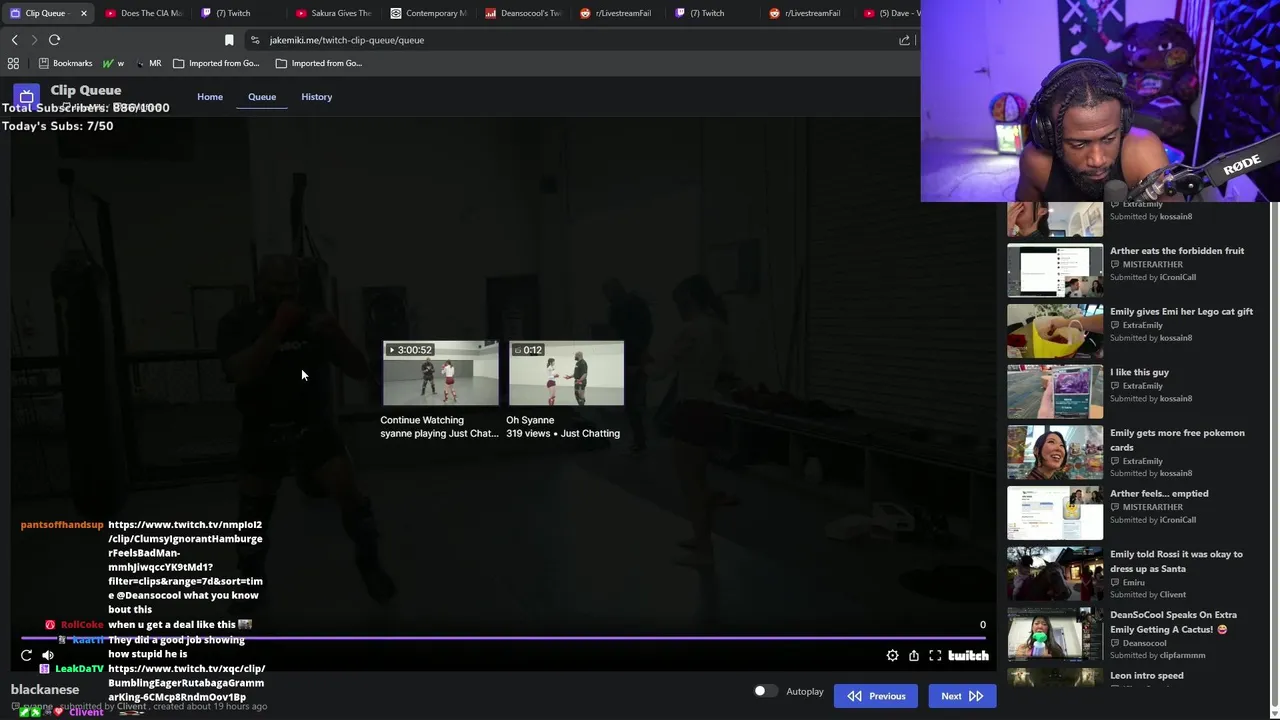Screen dimensions: 1280x720
Task: Select the Queue navigation tab
Action: point(262,97)
